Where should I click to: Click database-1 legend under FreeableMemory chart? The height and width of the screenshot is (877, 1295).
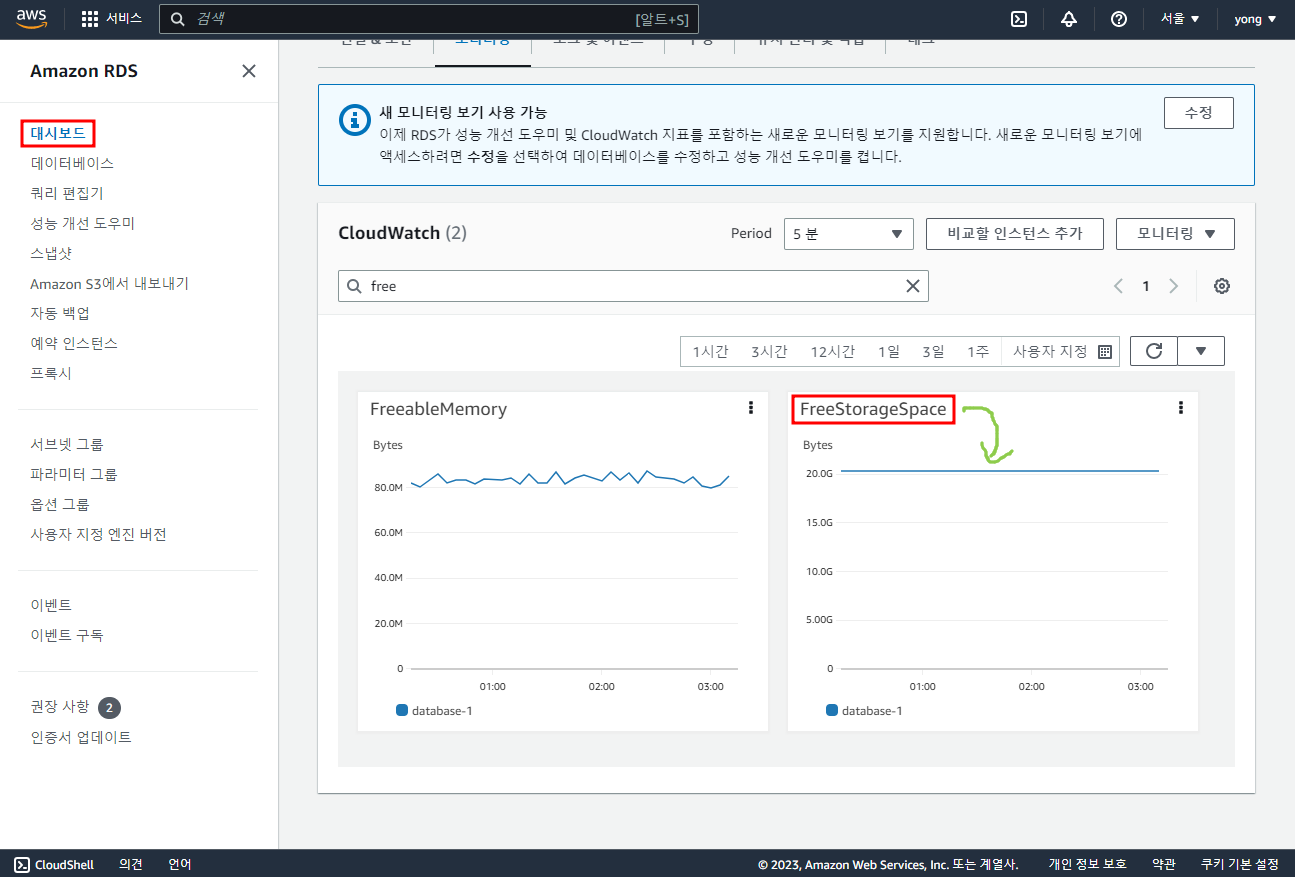pos(434,710)
